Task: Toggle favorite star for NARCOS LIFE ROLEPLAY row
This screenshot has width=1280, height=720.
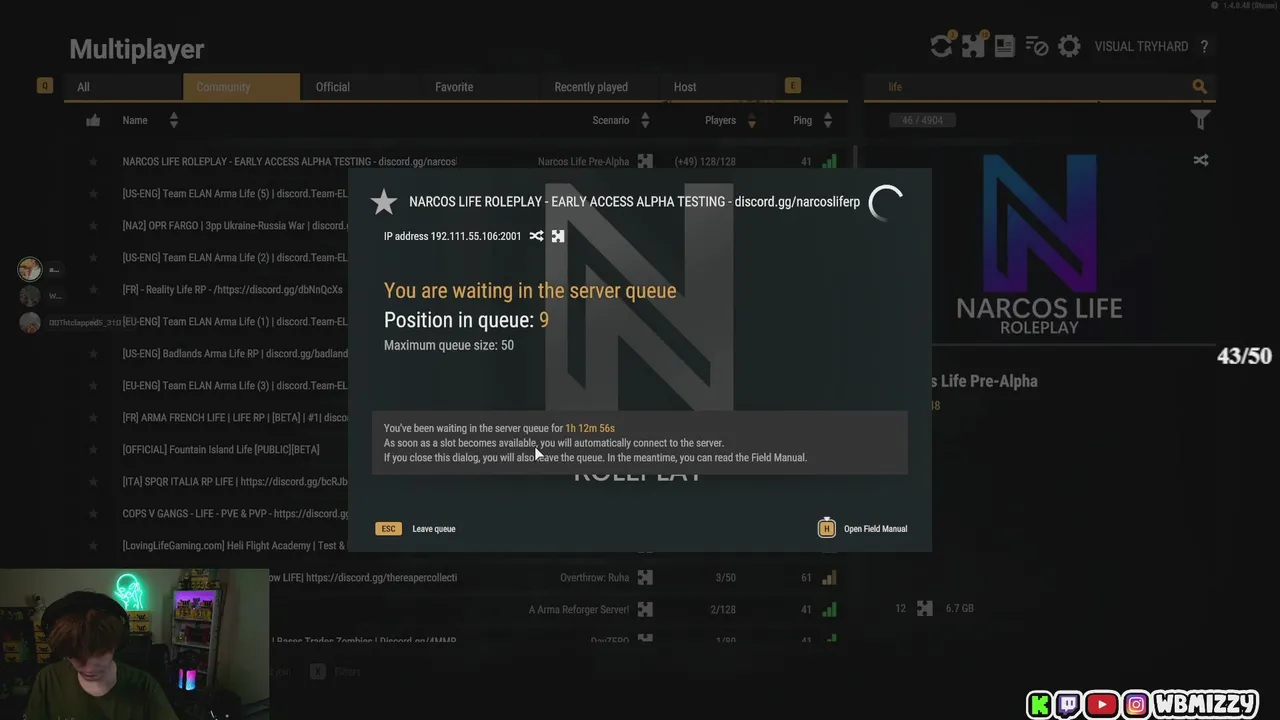Action: (x=93, y=161)
